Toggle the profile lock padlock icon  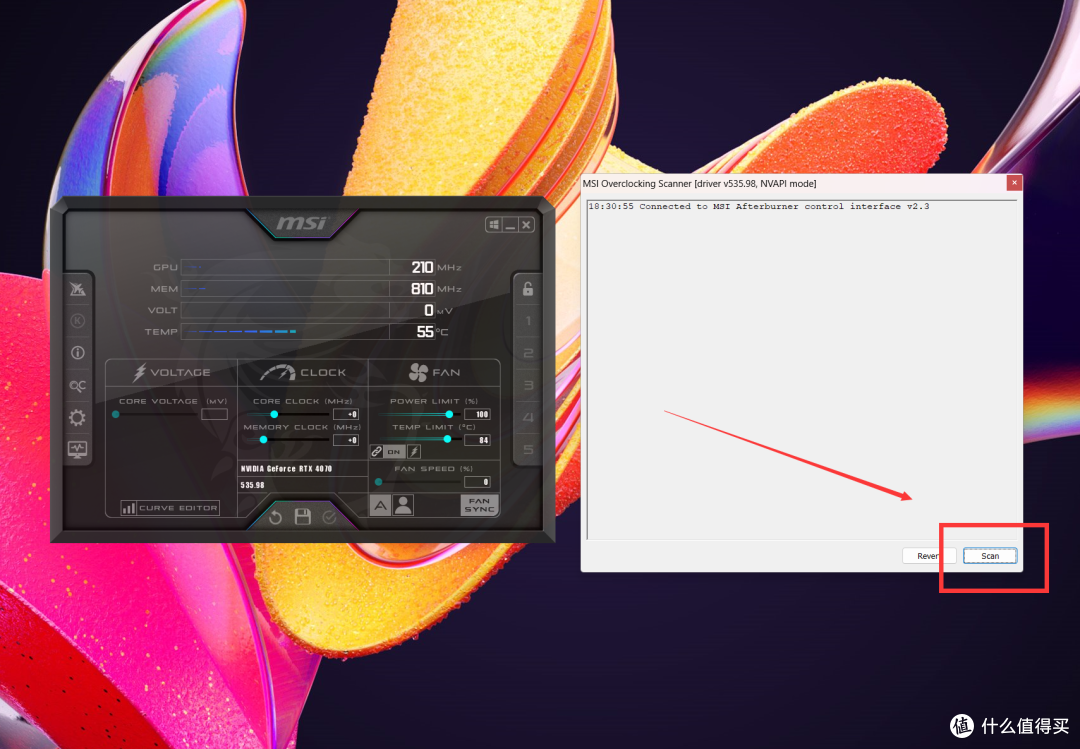(528, 289)
